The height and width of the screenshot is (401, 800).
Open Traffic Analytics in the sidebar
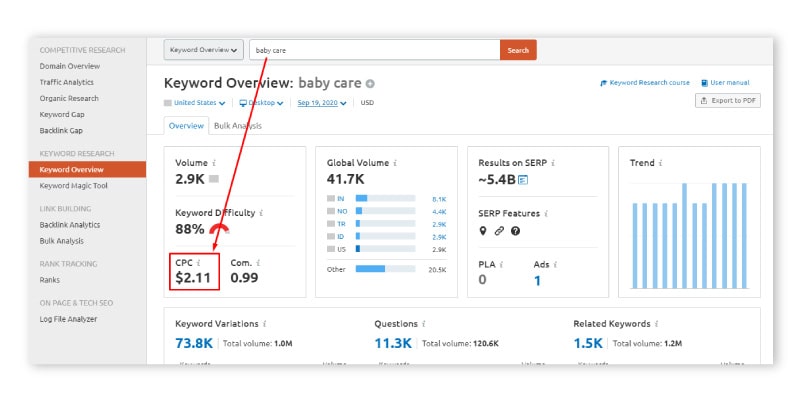coord(67,82)
